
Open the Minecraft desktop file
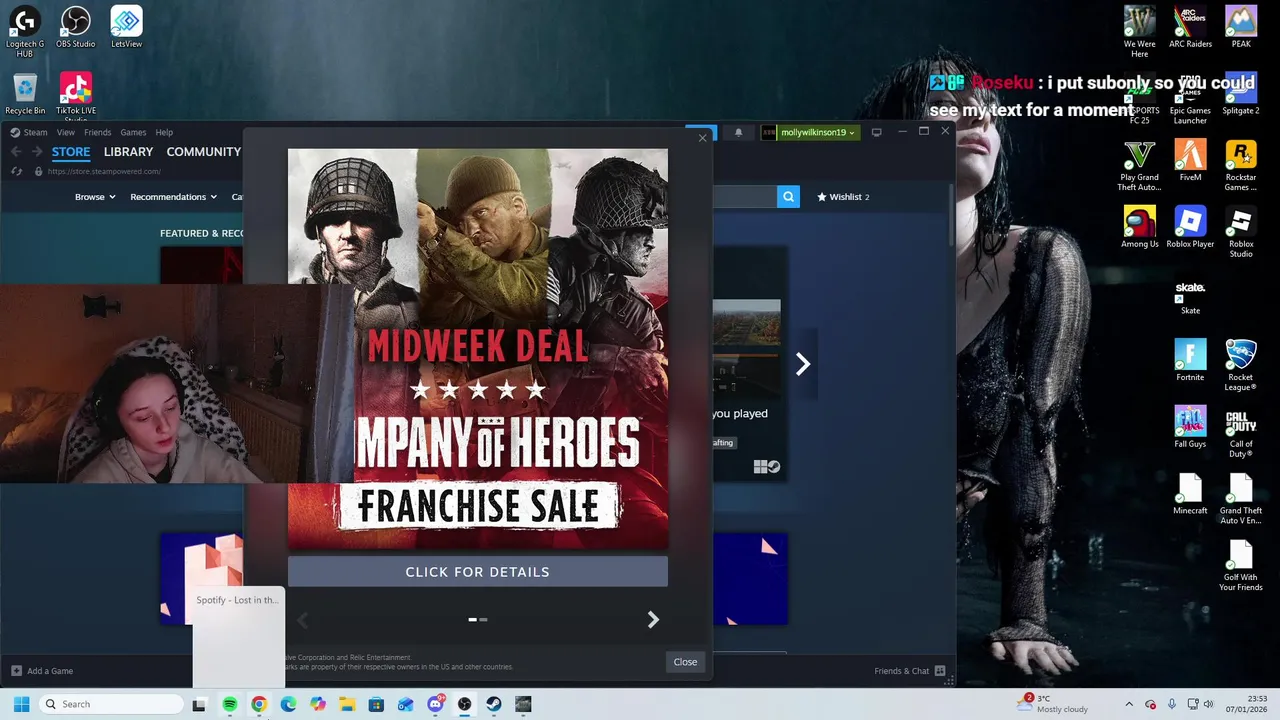coord(1190,494)
